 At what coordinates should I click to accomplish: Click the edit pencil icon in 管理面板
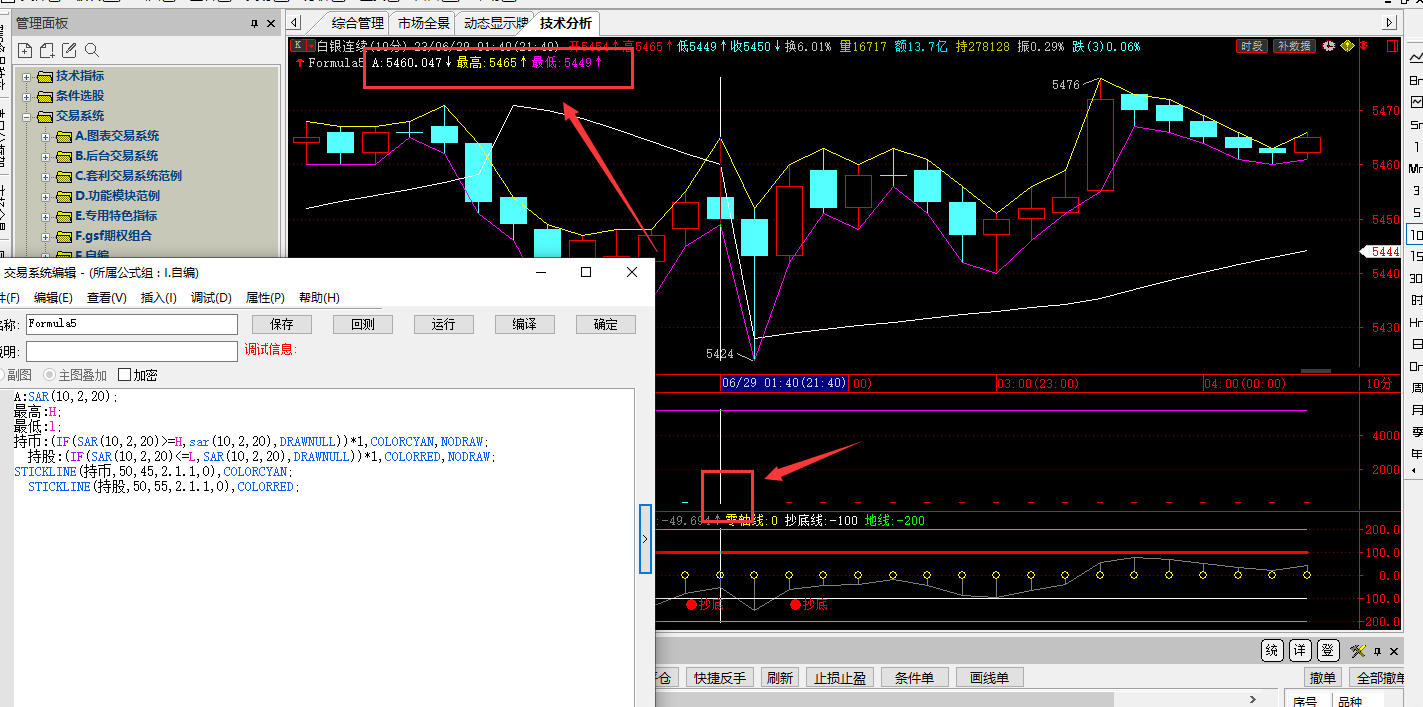coord(70,50)
